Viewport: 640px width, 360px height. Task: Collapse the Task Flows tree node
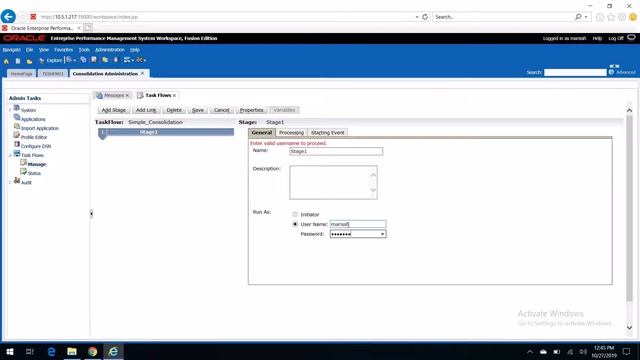pyautogui.click(x=10, y=156)
